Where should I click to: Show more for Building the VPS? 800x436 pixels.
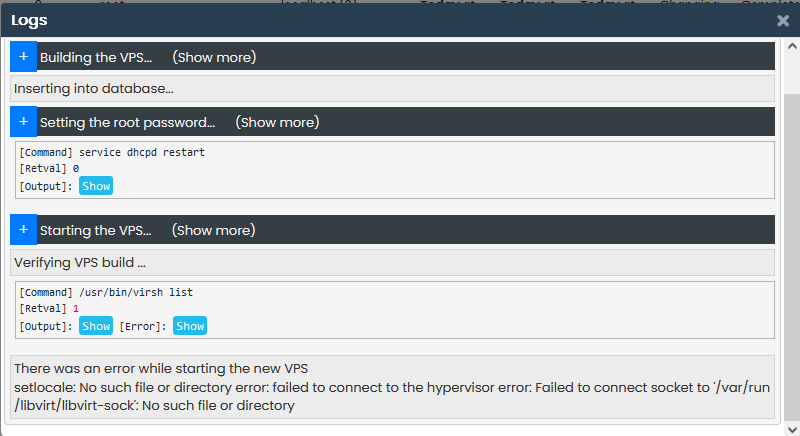tap(214, 57)
